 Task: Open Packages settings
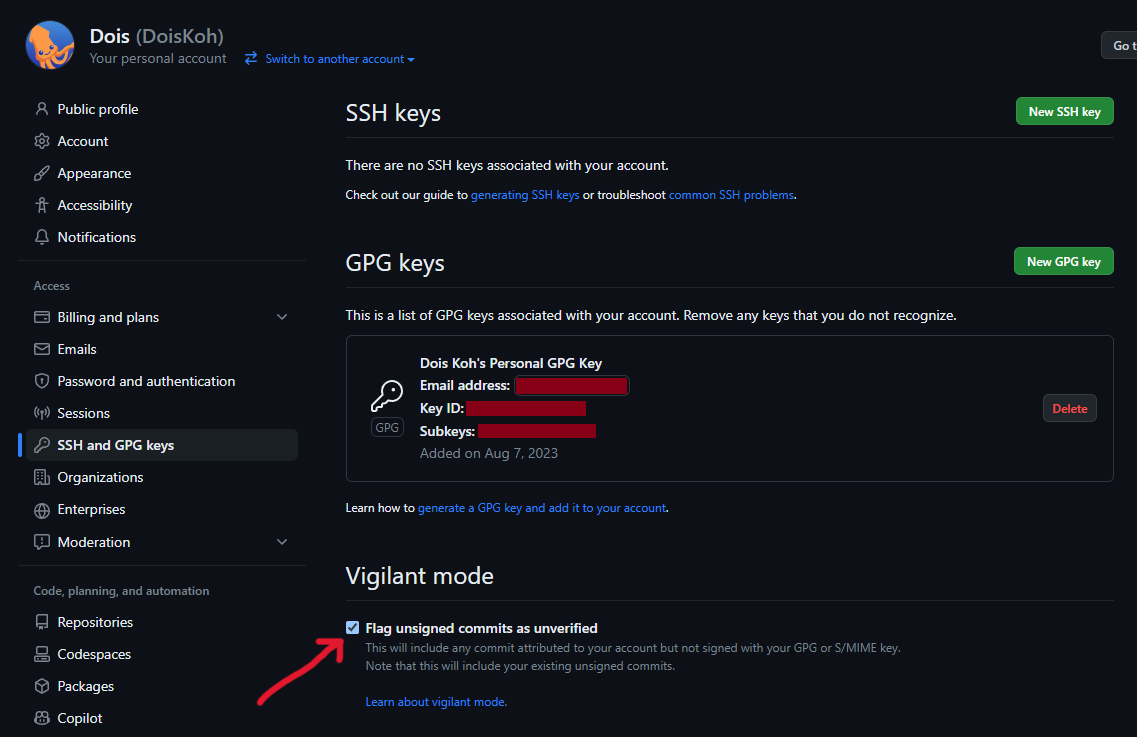(x=86, y=685)
